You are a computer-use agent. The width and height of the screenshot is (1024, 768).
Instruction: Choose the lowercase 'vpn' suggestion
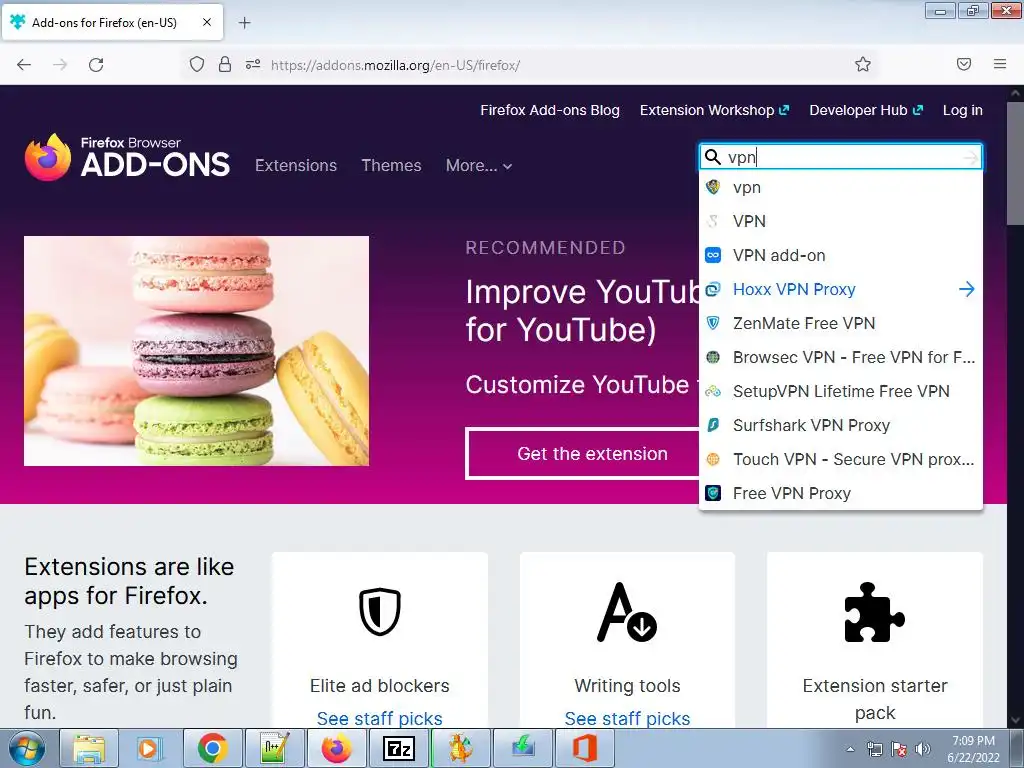coord(840,187)
